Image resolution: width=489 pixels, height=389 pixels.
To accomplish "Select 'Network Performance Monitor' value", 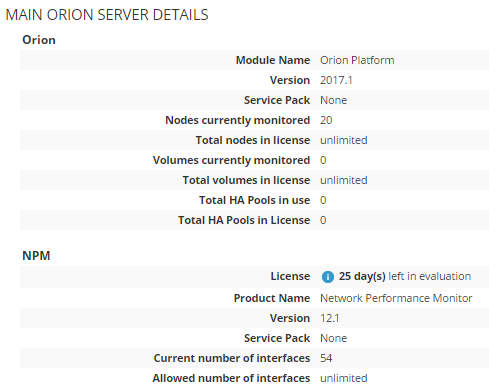I will coord(396,298).
